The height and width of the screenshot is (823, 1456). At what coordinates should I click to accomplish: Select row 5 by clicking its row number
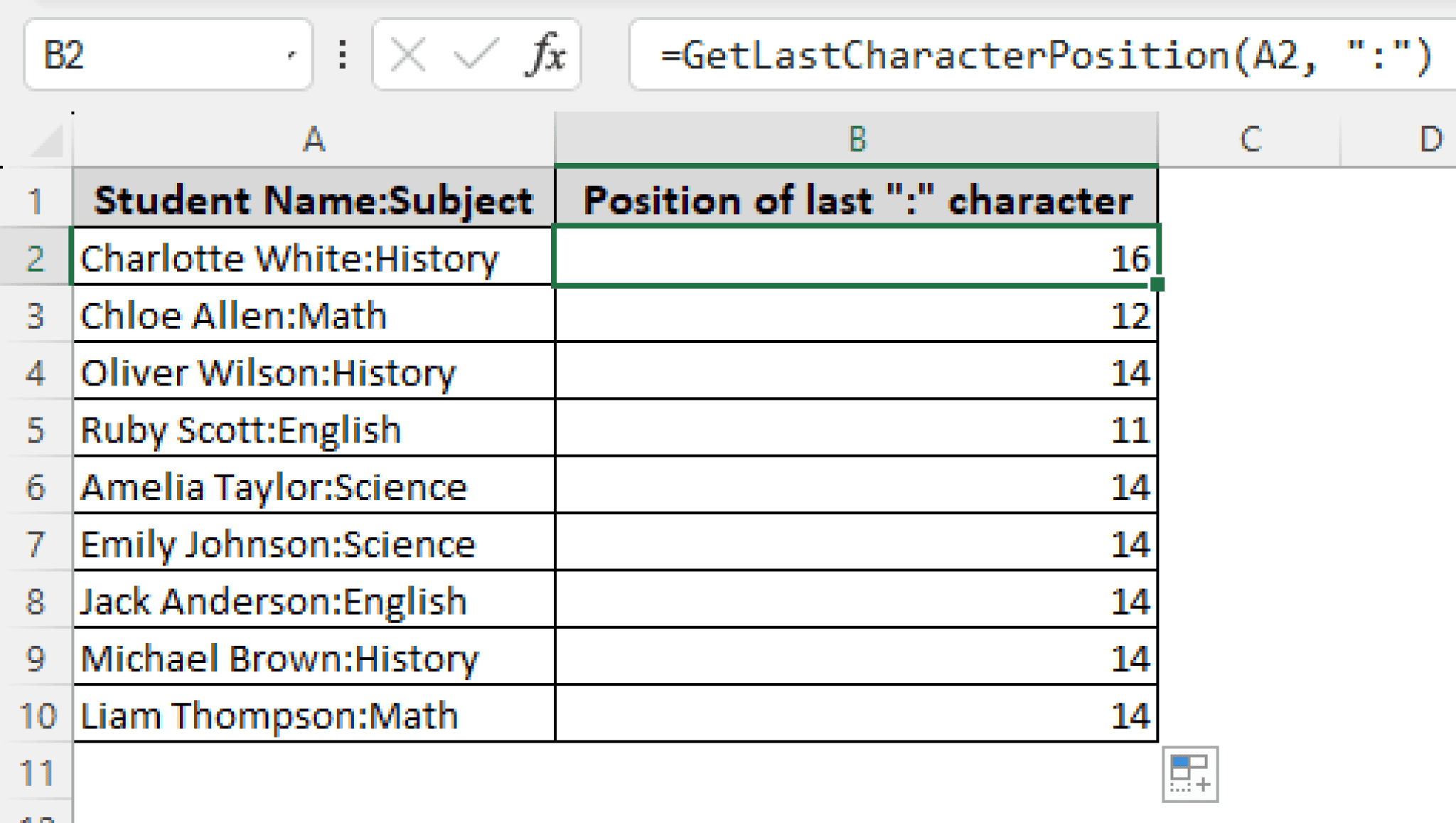click(x=37, y=429)
